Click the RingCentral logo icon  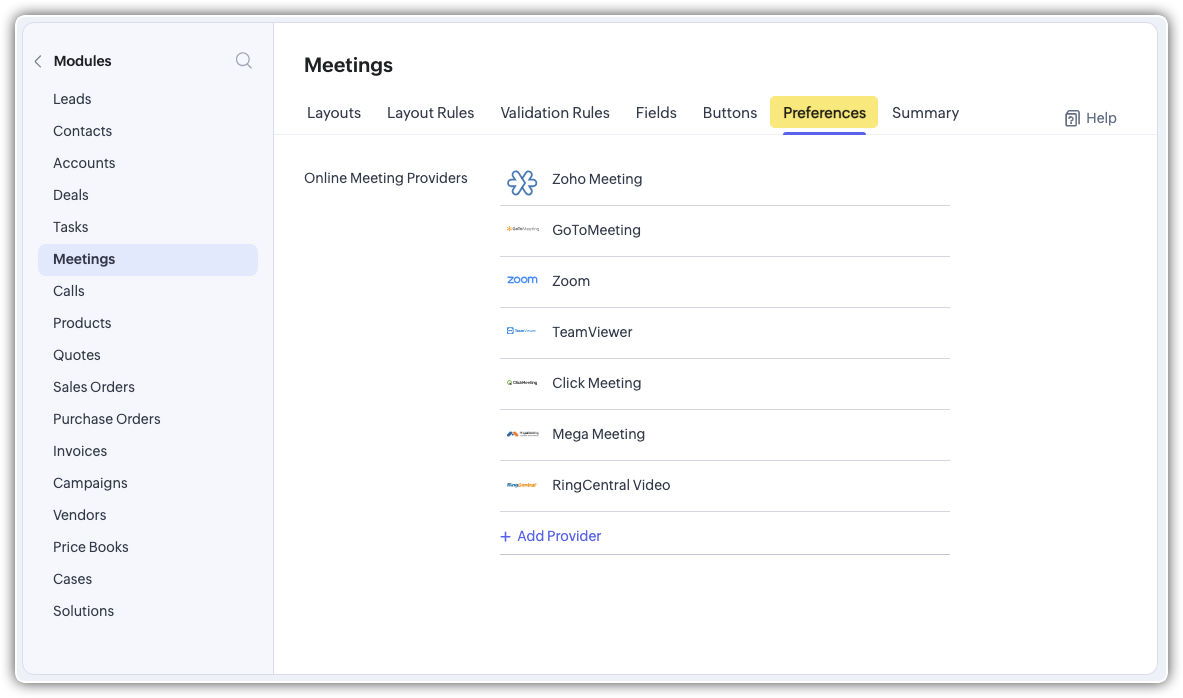522,485
